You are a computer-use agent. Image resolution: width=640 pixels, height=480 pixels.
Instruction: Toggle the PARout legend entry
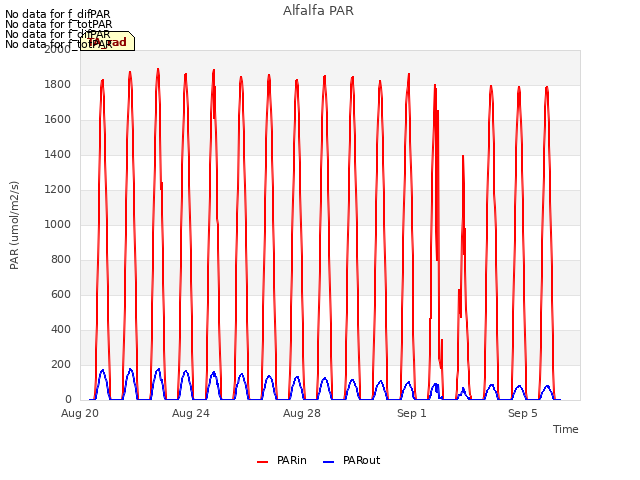[351, 460]
